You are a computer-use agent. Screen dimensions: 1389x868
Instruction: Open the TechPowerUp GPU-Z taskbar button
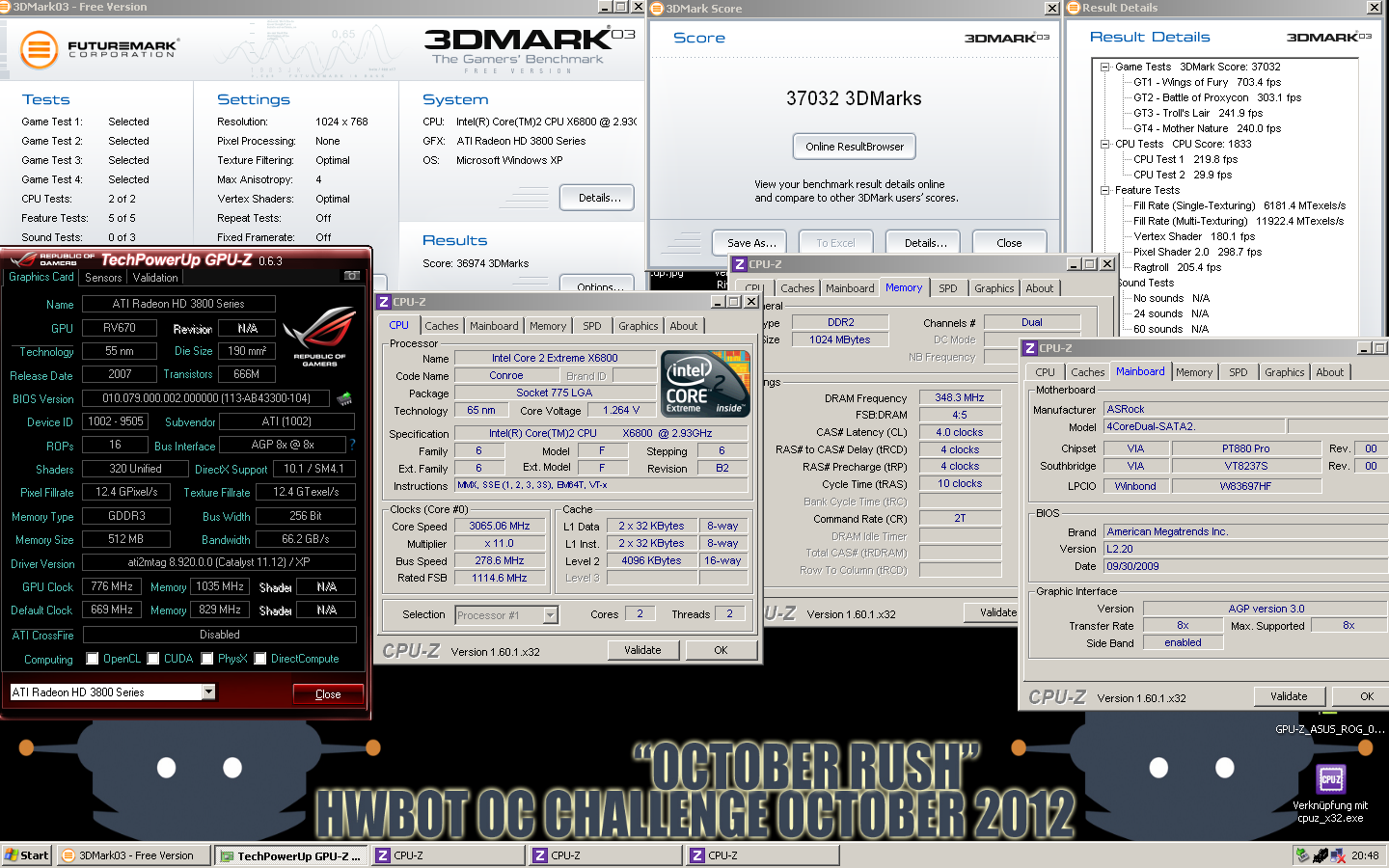pyautogui.click(x=291, y=855)
